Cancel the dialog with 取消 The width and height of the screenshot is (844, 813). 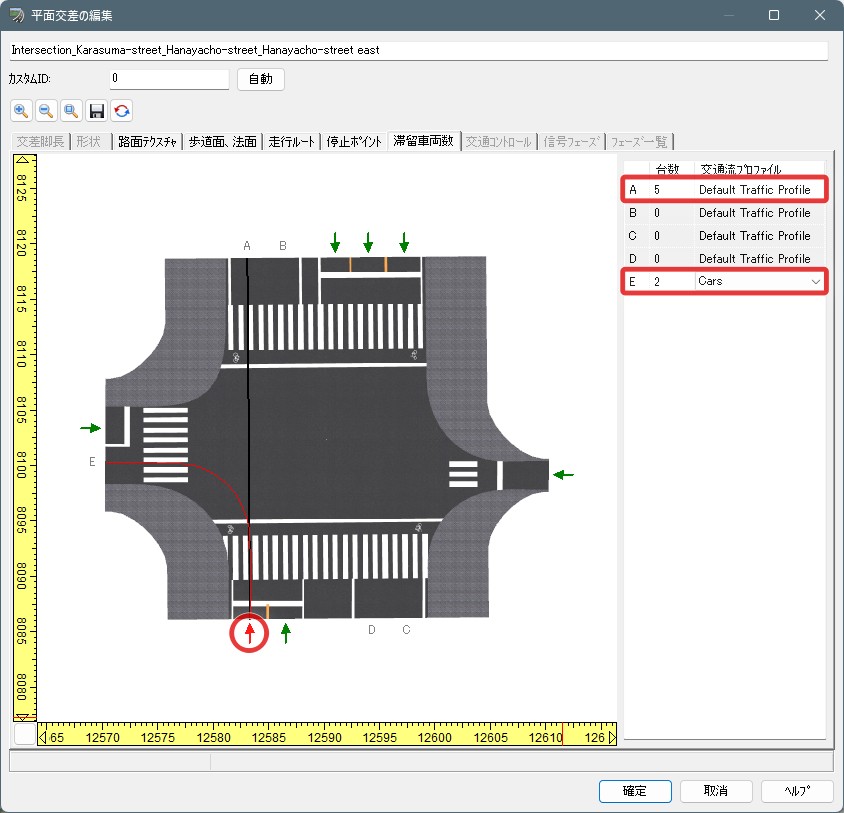(716, 791)
